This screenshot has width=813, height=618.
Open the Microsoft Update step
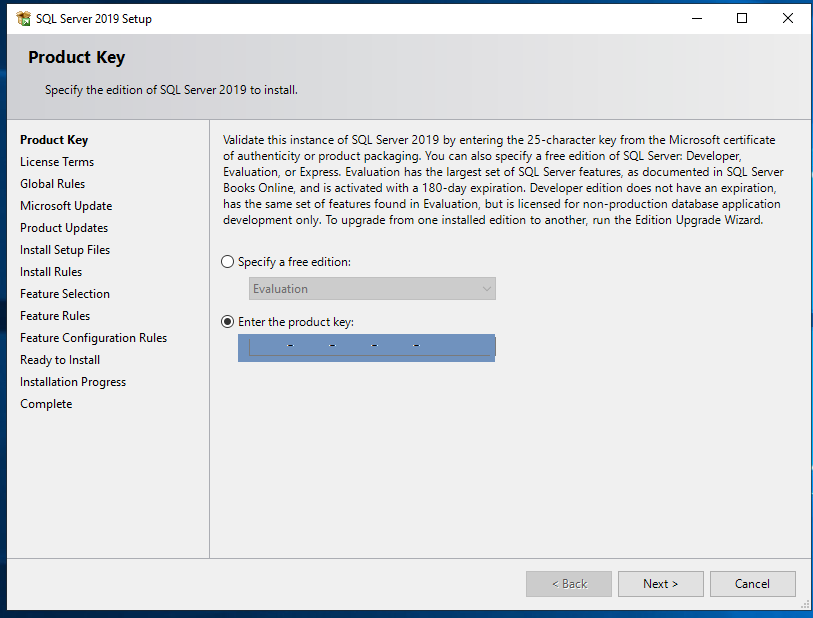(x=65, y=205)
